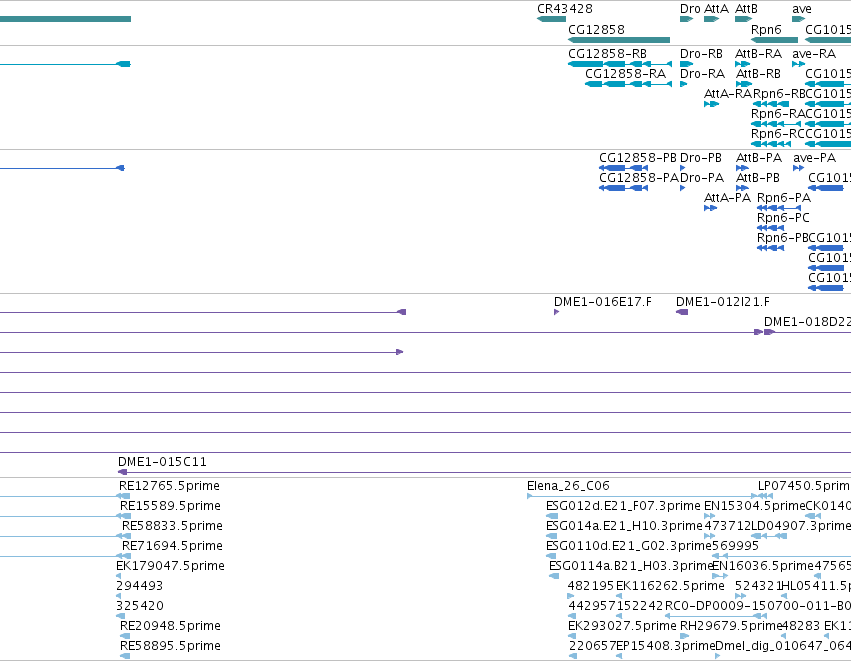This screenshot has width=851, height=661.
Task: Select EST RE20948.5prime
Action: (x=170, y=626)
